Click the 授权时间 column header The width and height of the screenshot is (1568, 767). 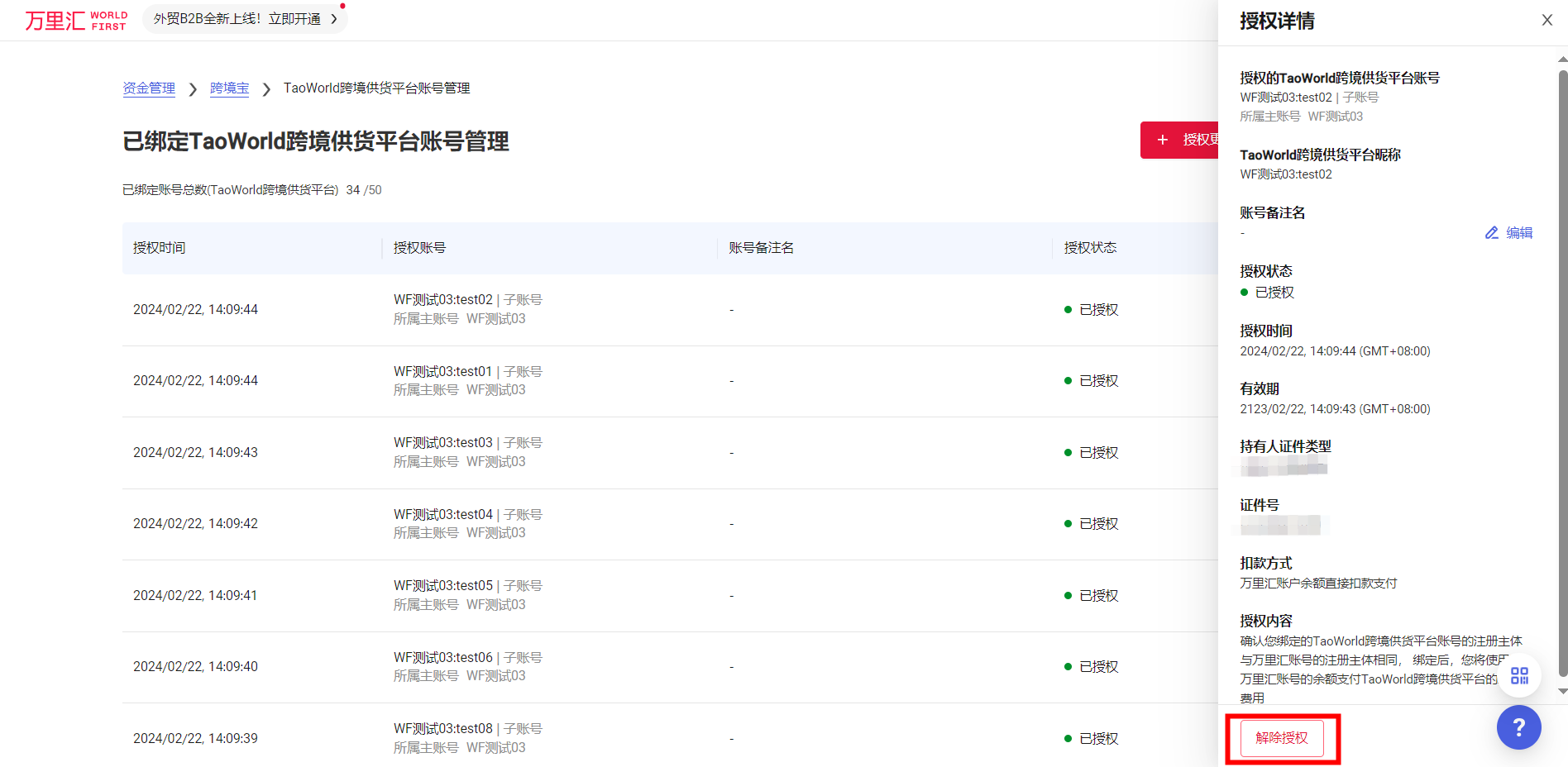(x=159, y=248)
